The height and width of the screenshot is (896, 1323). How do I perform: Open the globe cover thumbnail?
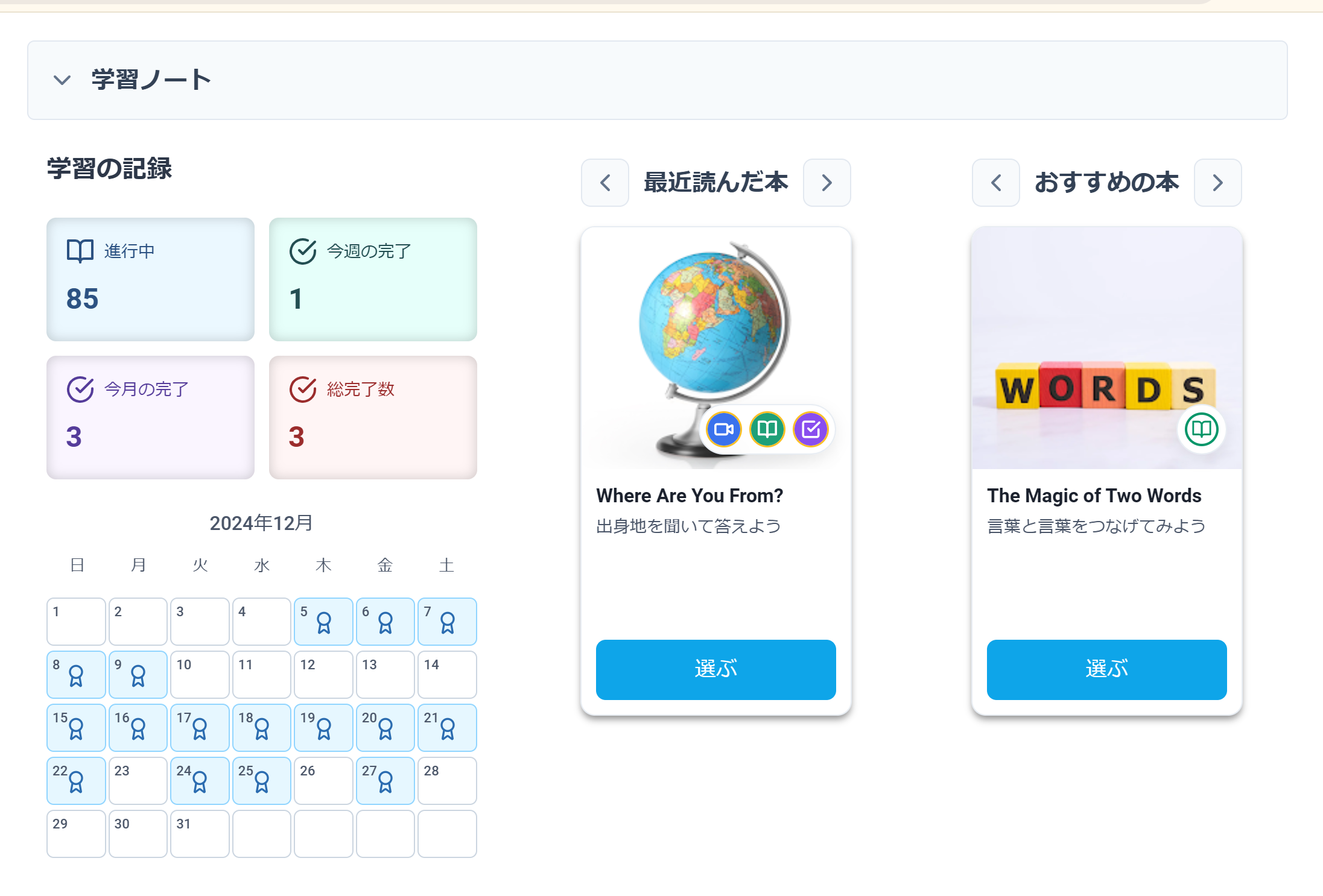coord(716,349)
